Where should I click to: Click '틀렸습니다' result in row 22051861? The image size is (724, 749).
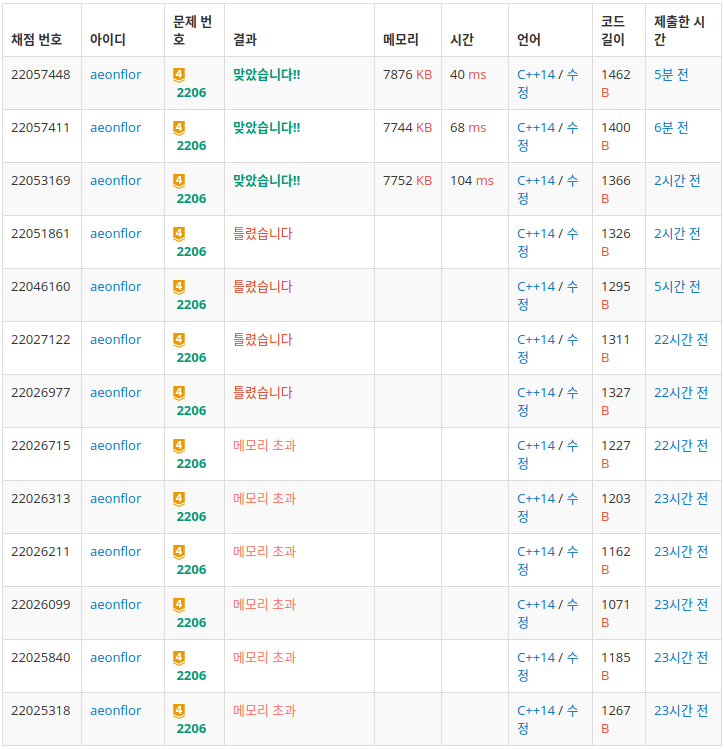point(263,234)
